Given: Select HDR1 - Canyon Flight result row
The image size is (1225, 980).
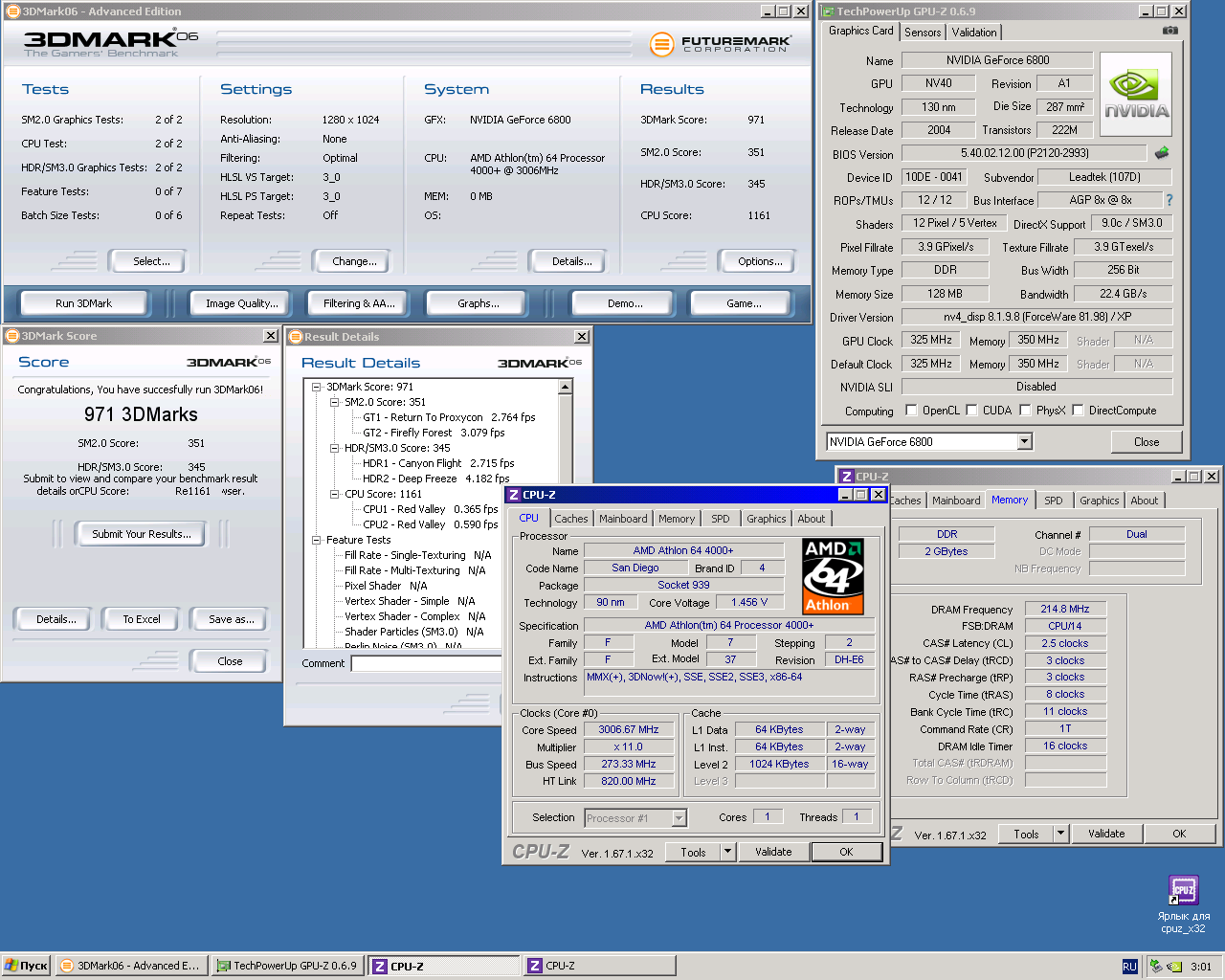Looking at the screenshot, I should pyautogui.click(x=438, y=463).
